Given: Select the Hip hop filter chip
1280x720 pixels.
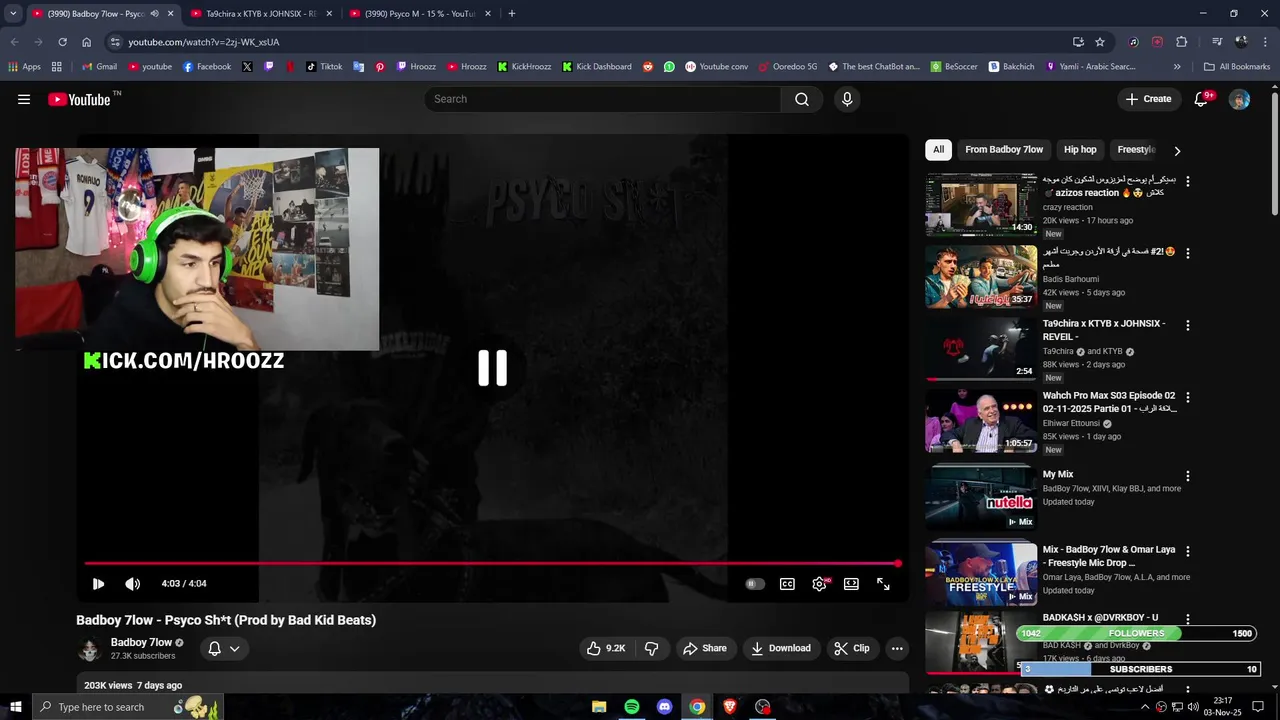Looking at the screenshot, I should click(x=1080, y=149).
